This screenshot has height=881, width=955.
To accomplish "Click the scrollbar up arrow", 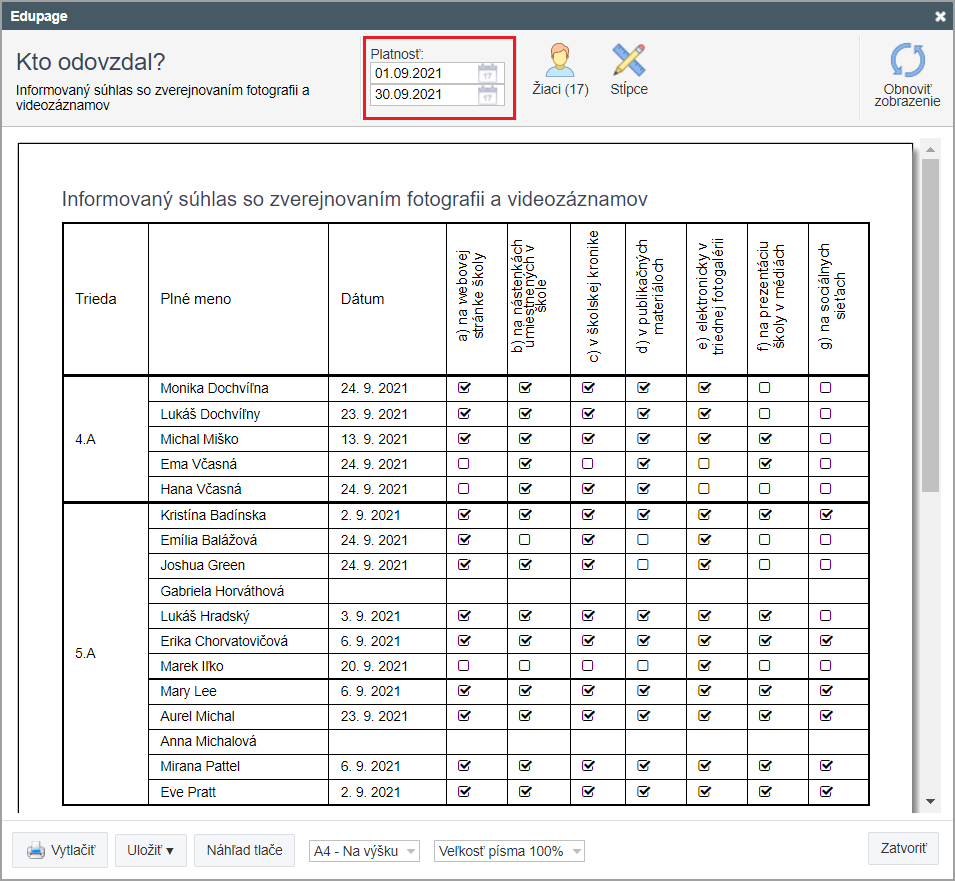I will (x=930, y=149).
